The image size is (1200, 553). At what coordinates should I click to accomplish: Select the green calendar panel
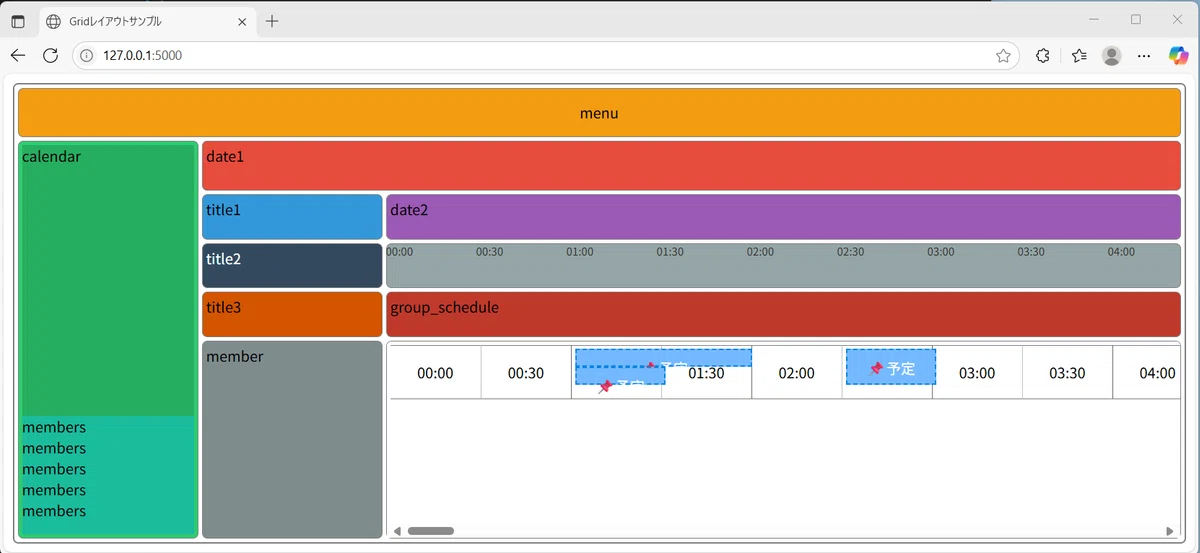pos(108,279)
